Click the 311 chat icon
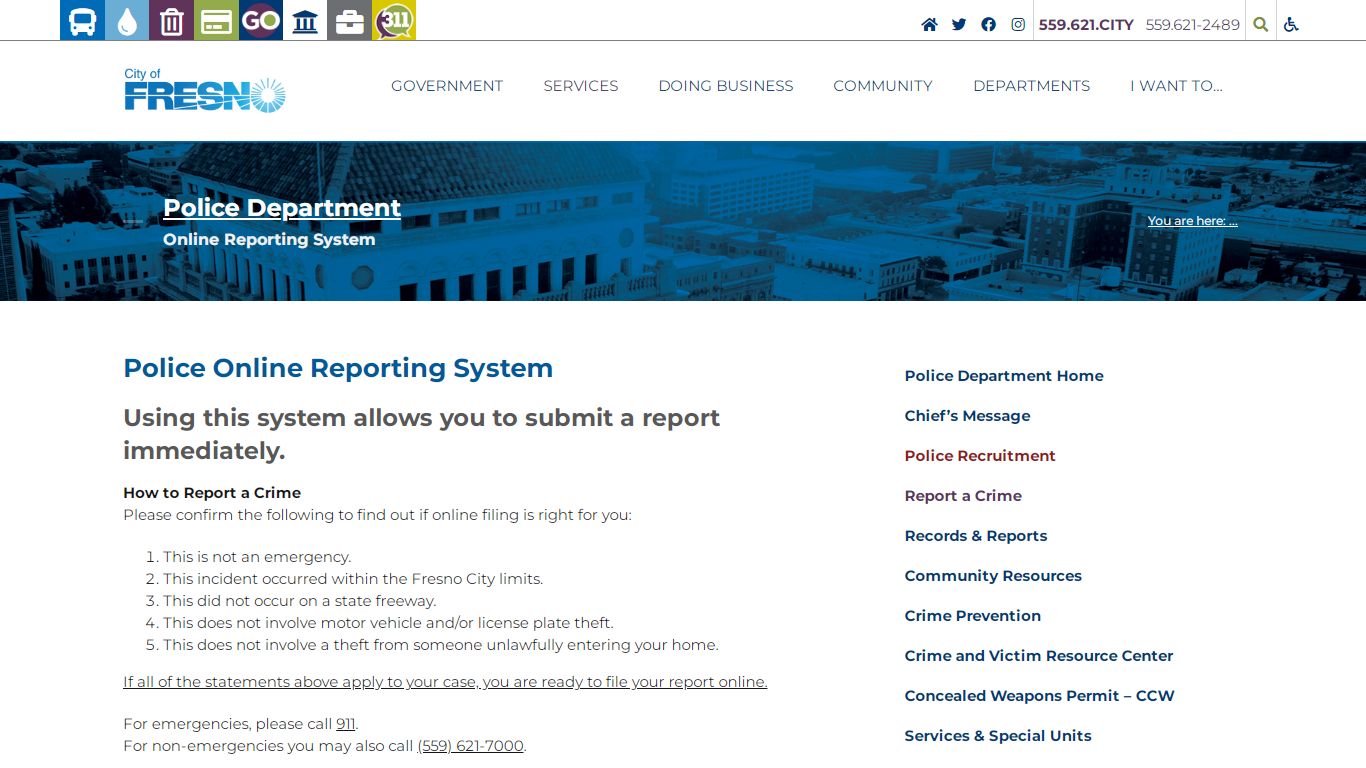 [x=394, y=20]
